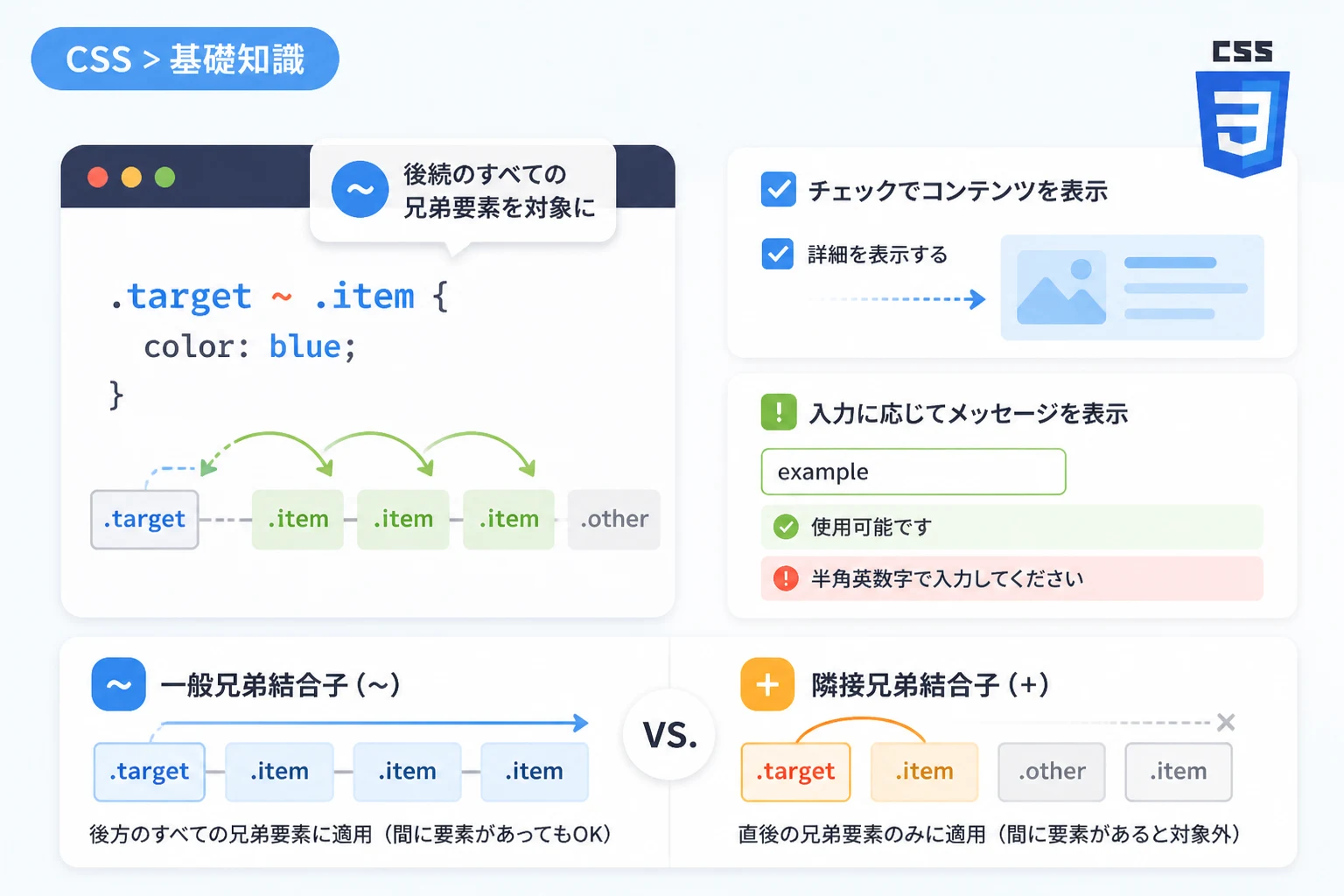Image resolution: width=1344 pixels, height=896 pixels.
Task: Click the image placeholder preview card
Action: pos(1132,287)
